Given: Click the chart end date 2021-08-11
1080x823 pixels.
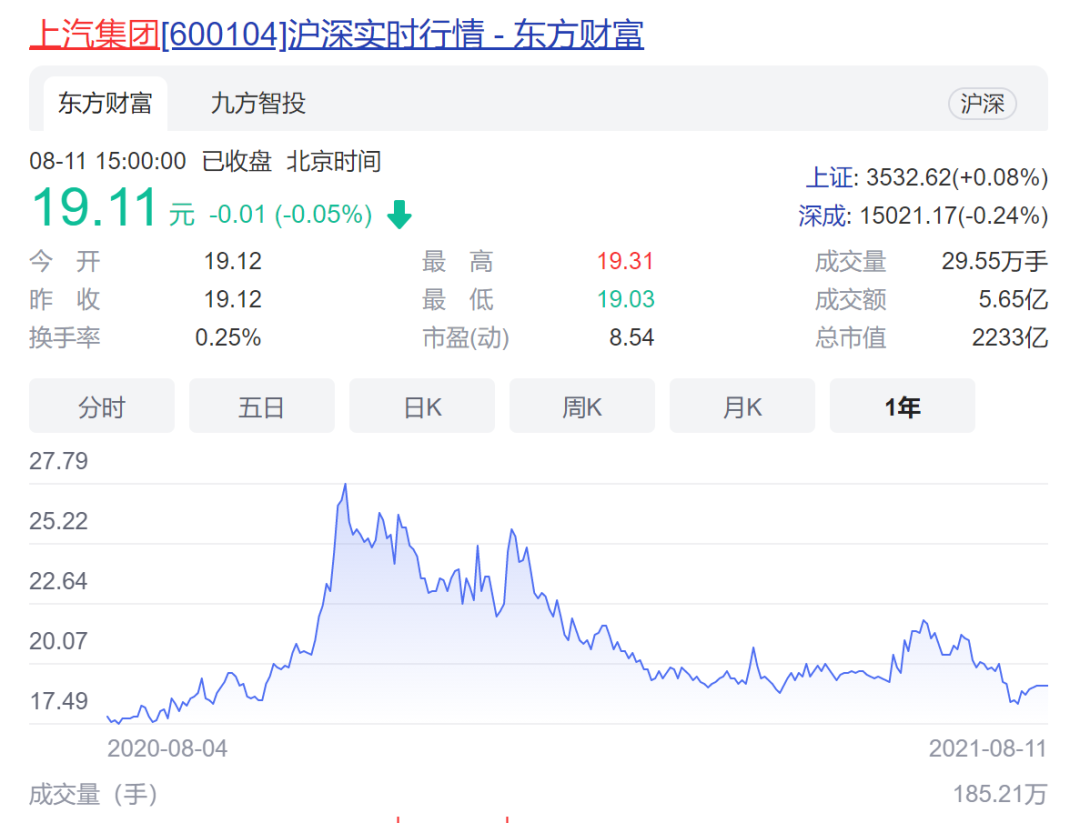Looking at the screenshot, I should pos(988,749).
